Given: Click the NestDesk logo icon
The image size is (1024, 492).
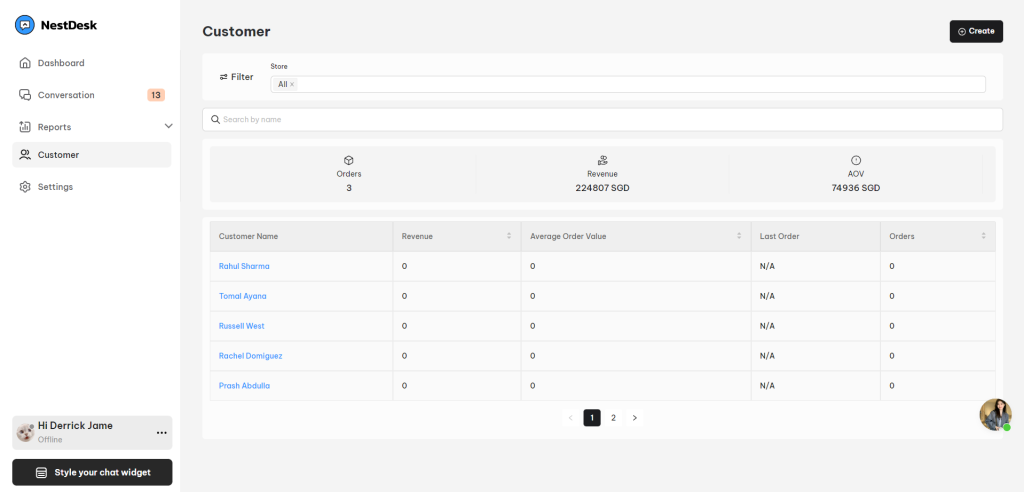Looking at the screenshot, I should coord(25,25).
